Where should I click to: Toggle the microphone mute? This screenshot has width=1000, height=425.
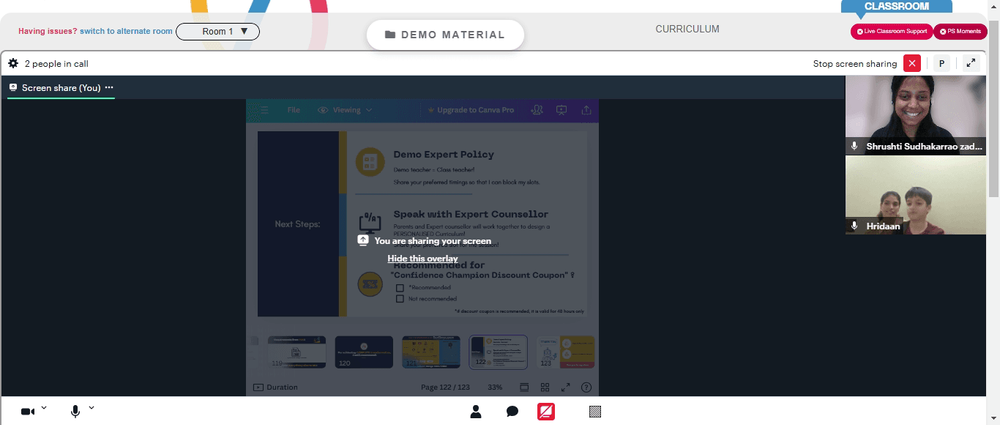tap(75, 412)
